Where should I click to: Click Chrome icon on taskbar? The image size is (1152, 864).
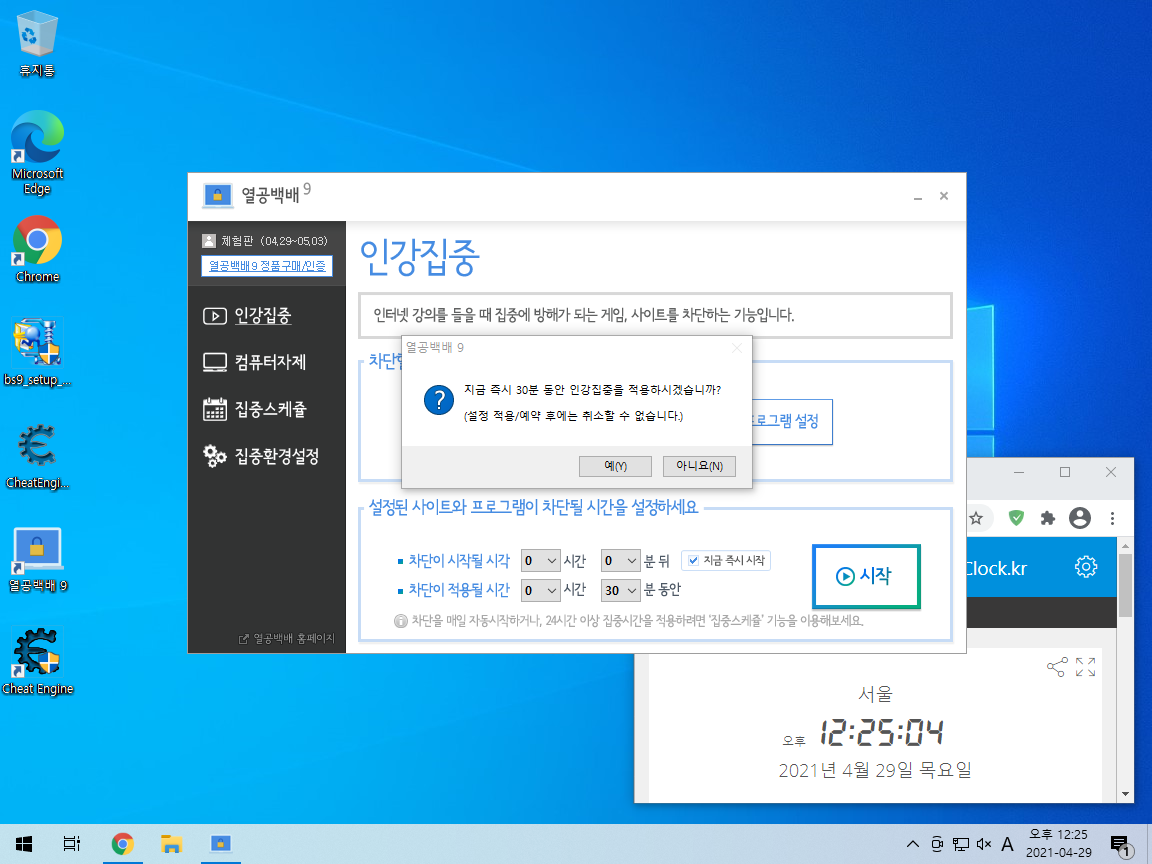coord(123,844)
